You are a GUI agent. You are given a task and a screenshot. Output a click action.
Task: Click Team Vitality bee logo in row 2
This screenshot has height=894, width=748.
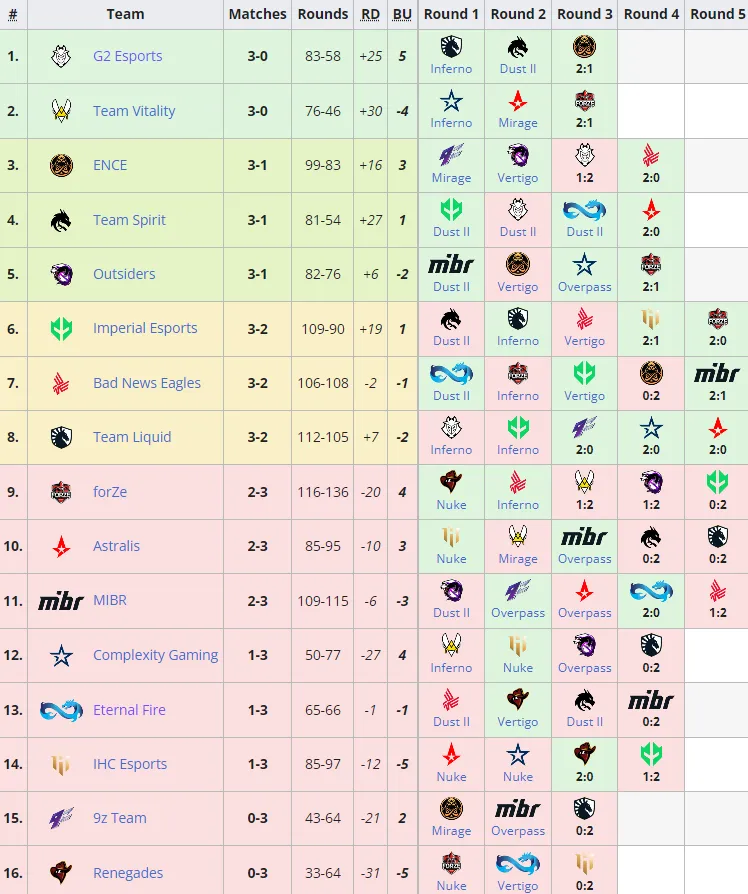coord(61,111)
